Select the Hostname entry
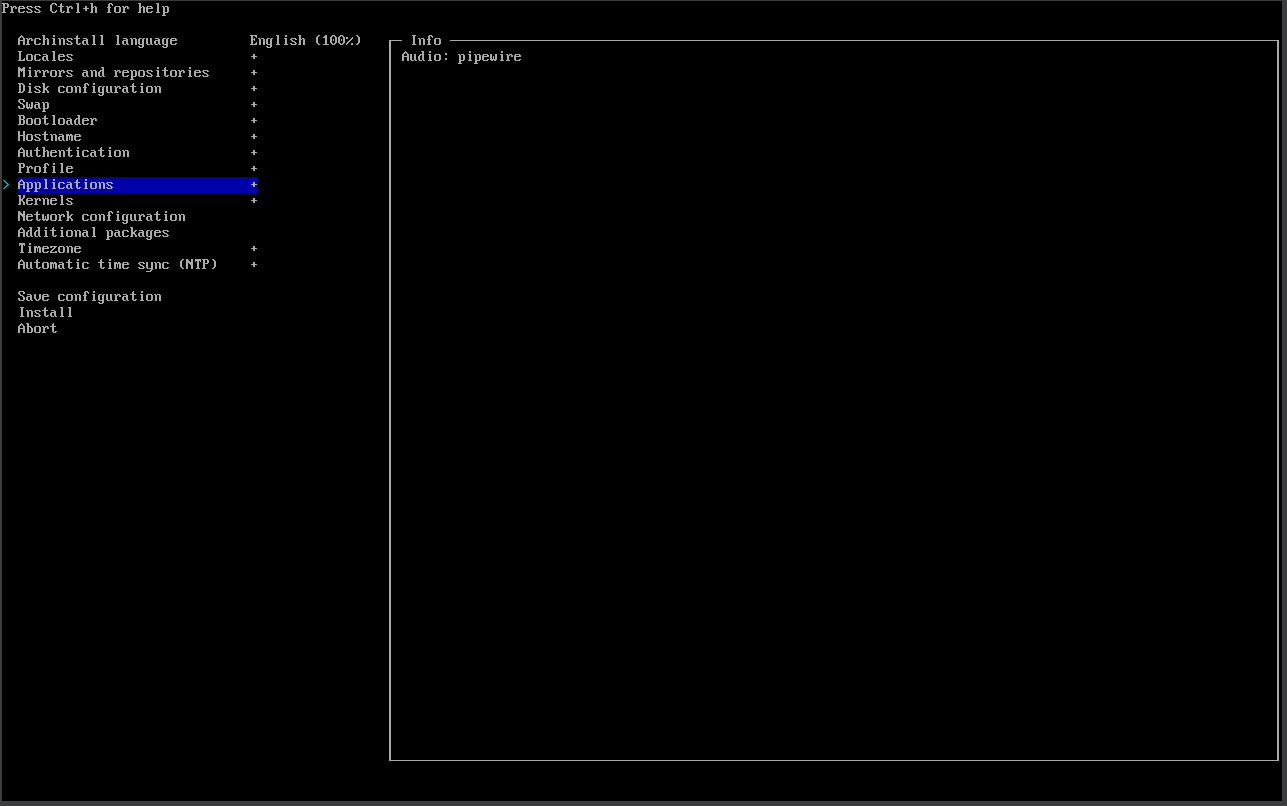 tap(49, 137)
